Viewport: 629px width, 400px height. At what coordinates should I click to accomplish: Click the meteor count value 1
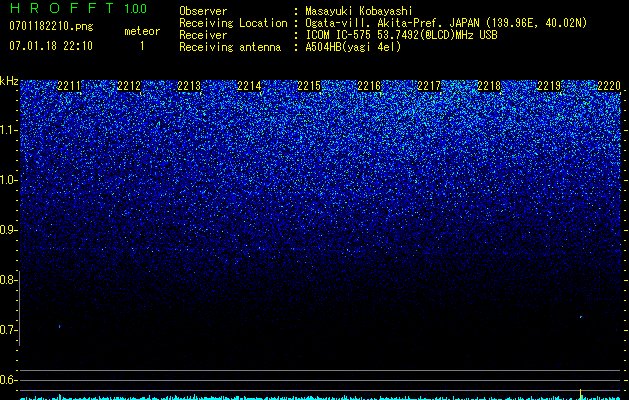coord(142,46)
